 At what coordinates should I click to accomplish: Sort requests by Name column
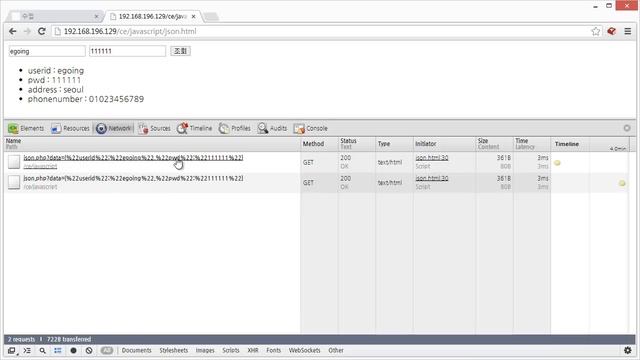point(152,144)
